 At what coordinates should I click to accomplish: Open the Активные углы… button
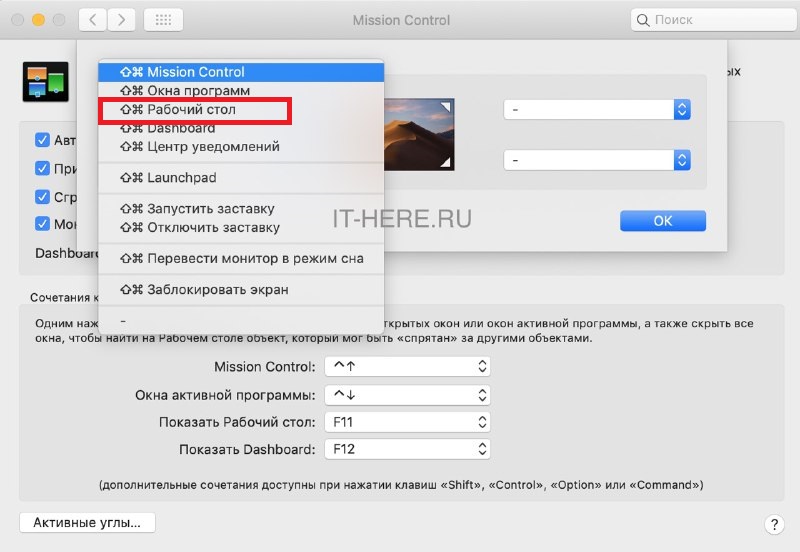coord(87,522)
